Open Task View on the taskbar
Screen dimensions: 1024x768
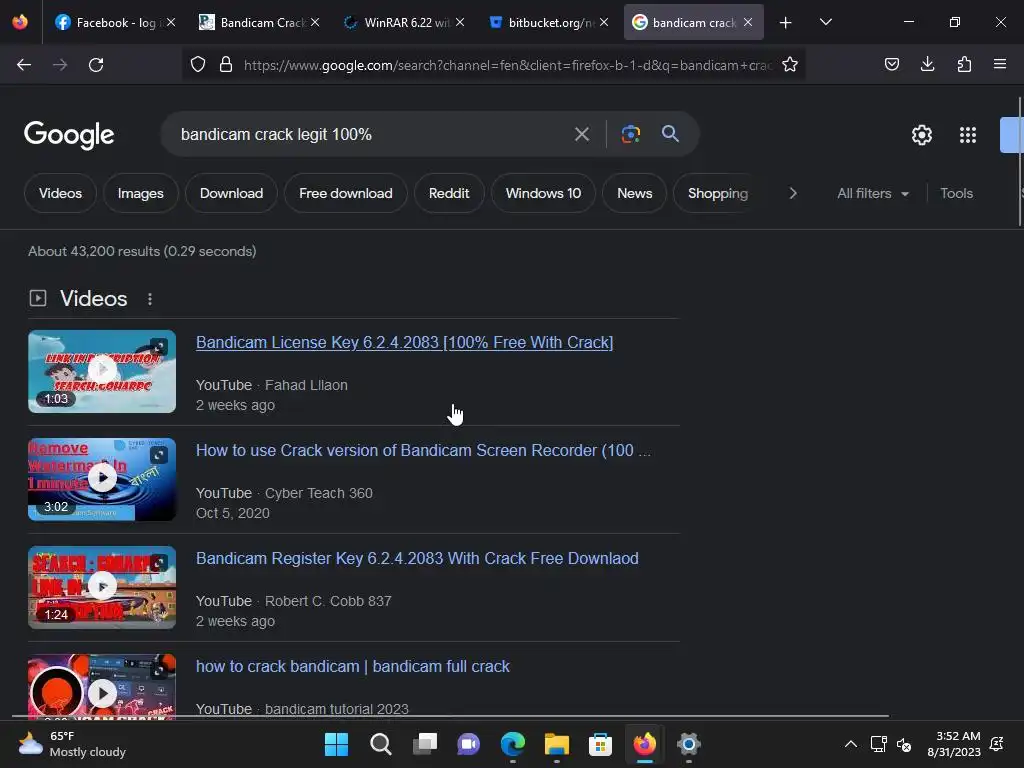coord(424,744)
